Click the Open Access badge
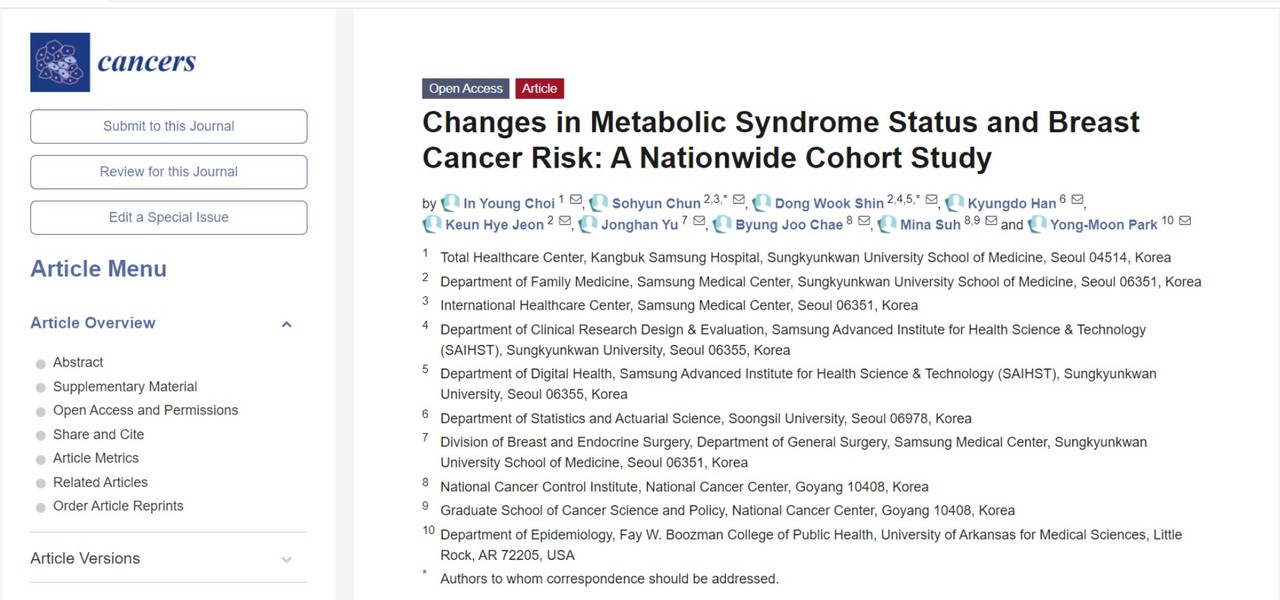 [465, 88]
